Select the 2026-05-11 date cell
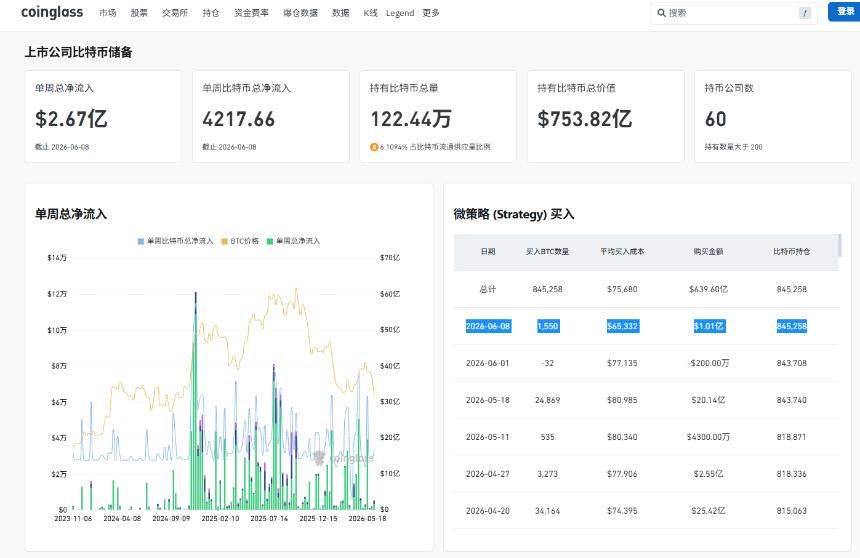 click(x=488, y=437)
